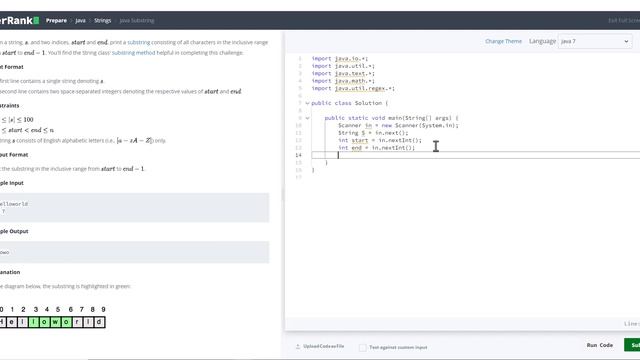
Task: Click the Upload Code as File icon
Action: (298, 347)
